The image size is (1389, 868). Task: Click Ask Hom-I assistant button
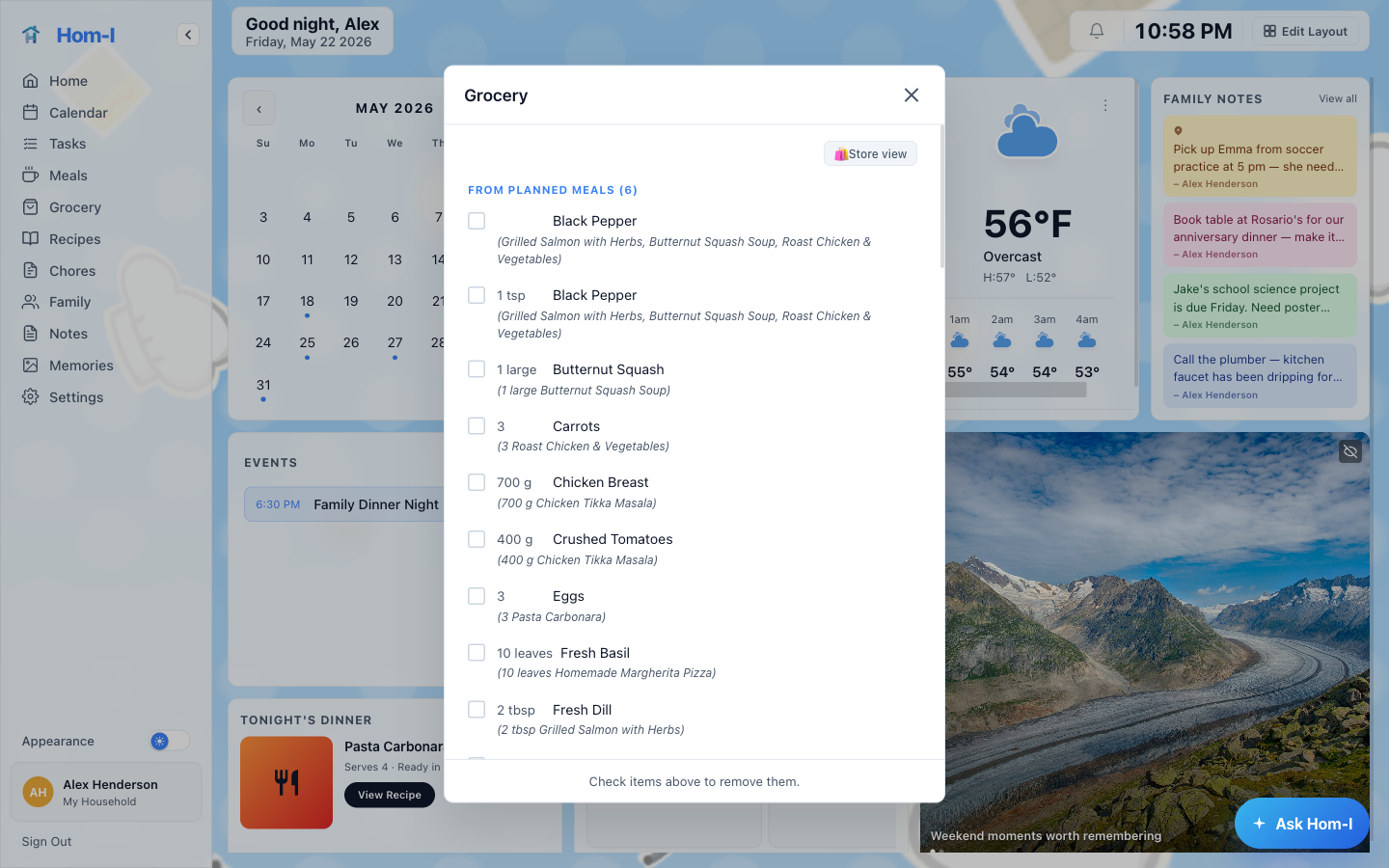coord(1302,824)
